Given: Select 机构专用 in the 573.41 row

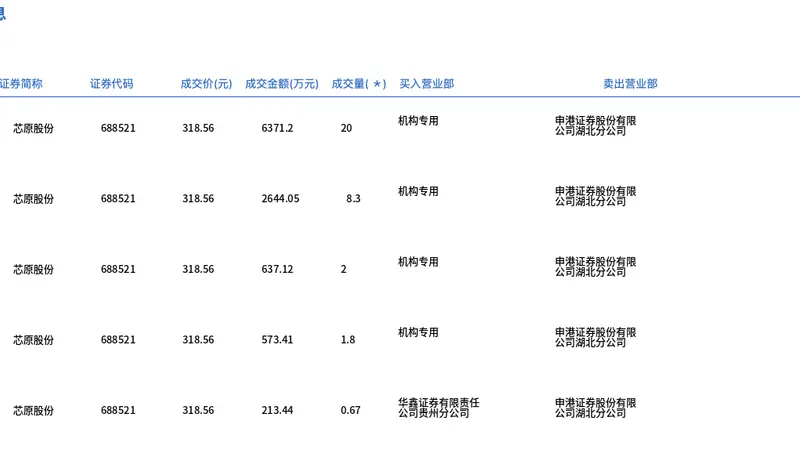Looking at the screenshot, I should [418, 332].
